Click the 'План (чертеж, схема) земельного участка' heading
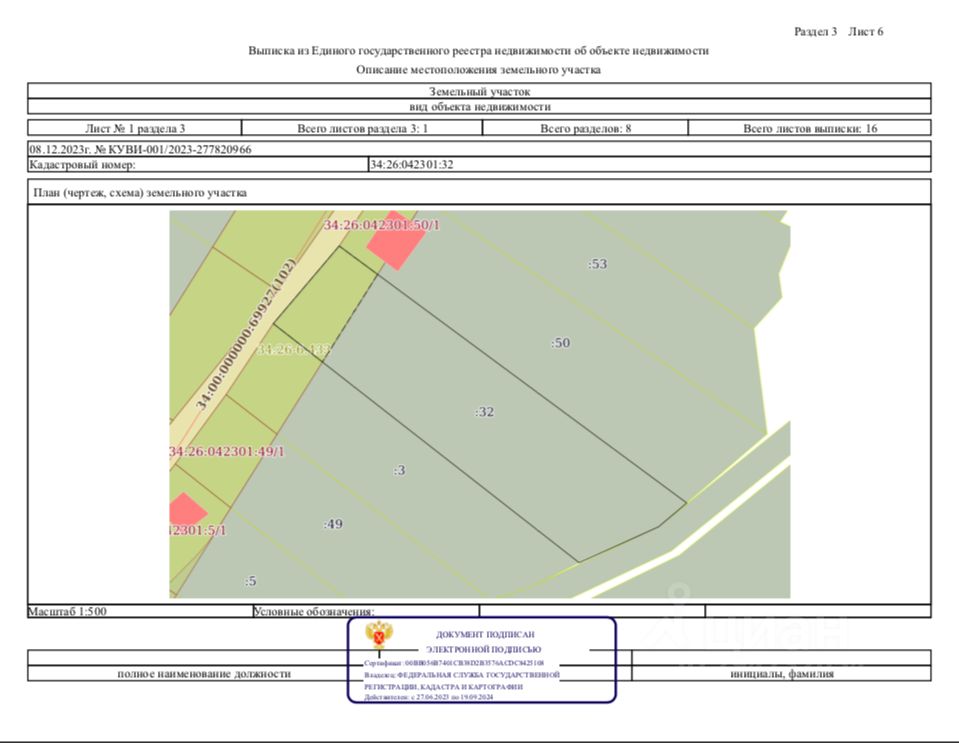Image resolution: width=959 pixels, height=743 pixels. coord(140,193)
